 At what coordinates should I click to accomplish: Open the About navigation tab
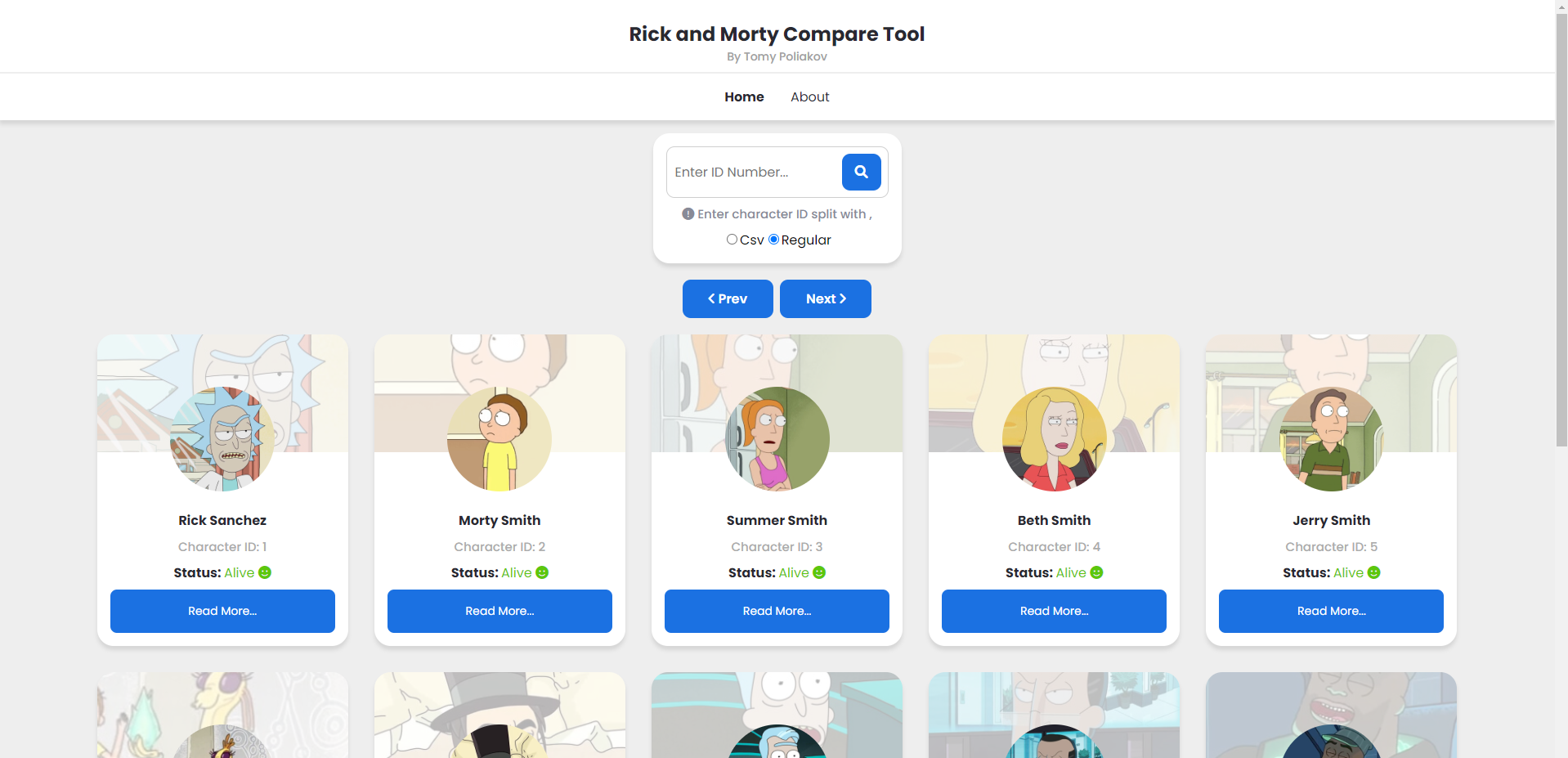pos(809,96)
